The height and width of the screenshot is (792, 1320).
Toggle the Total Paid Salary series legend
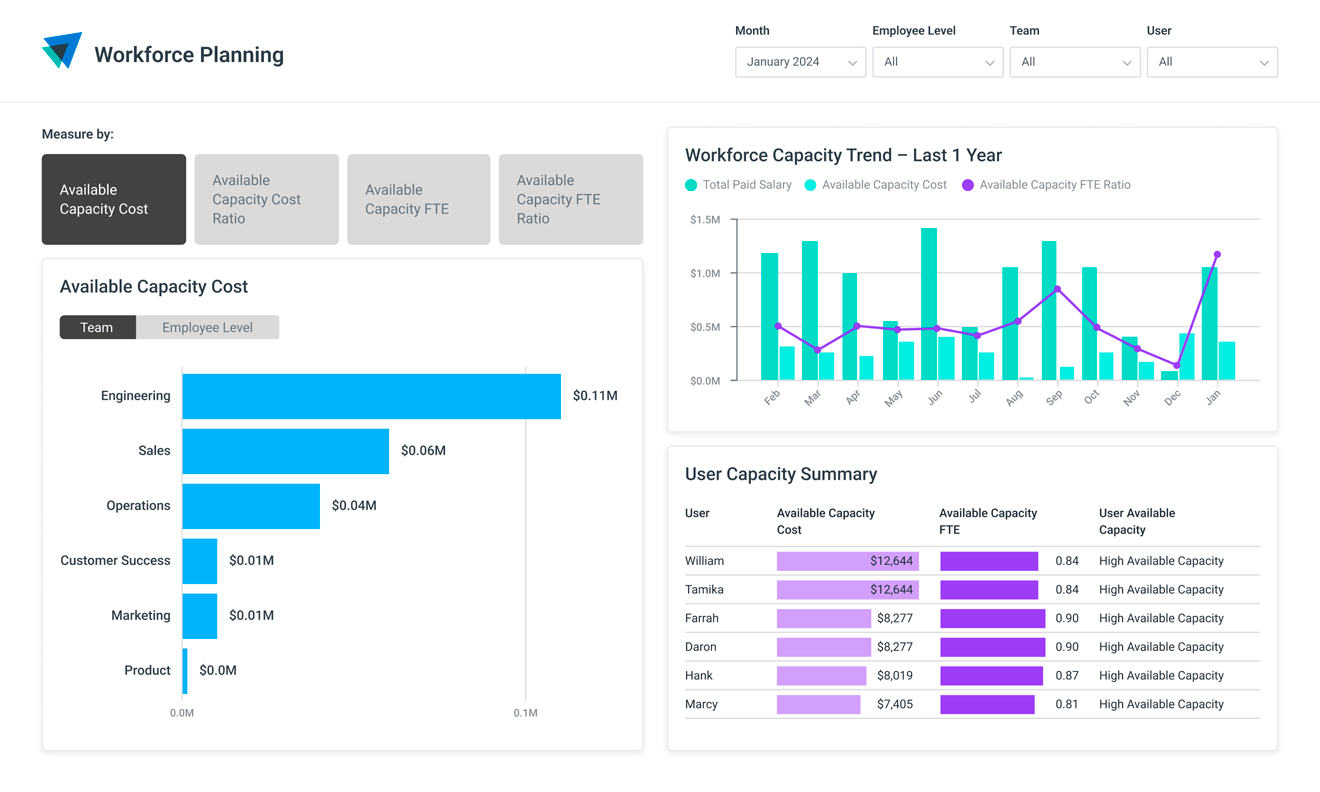738,185
